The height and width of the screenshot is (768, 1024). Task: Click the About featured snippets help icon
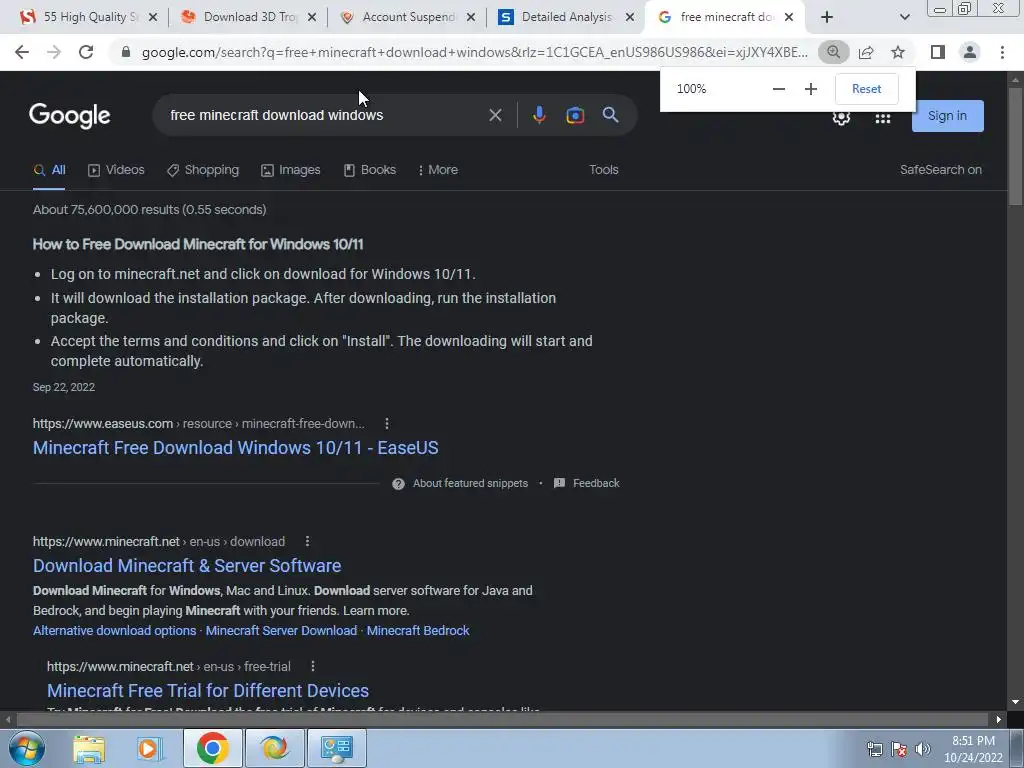click(x=398, y=484)
